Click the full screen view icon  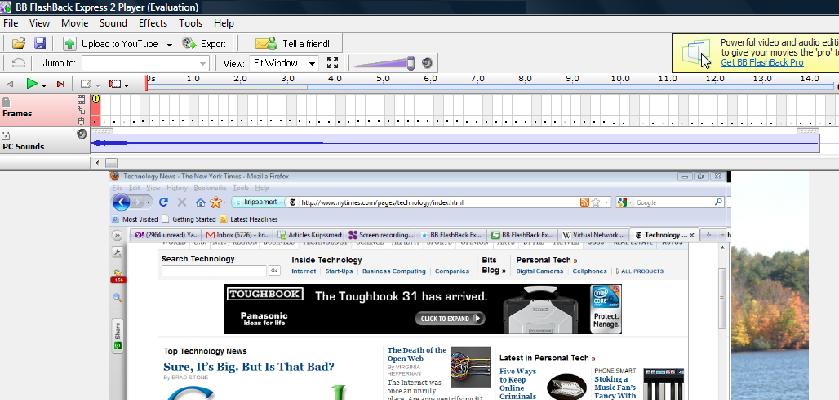tap(333, 63)
